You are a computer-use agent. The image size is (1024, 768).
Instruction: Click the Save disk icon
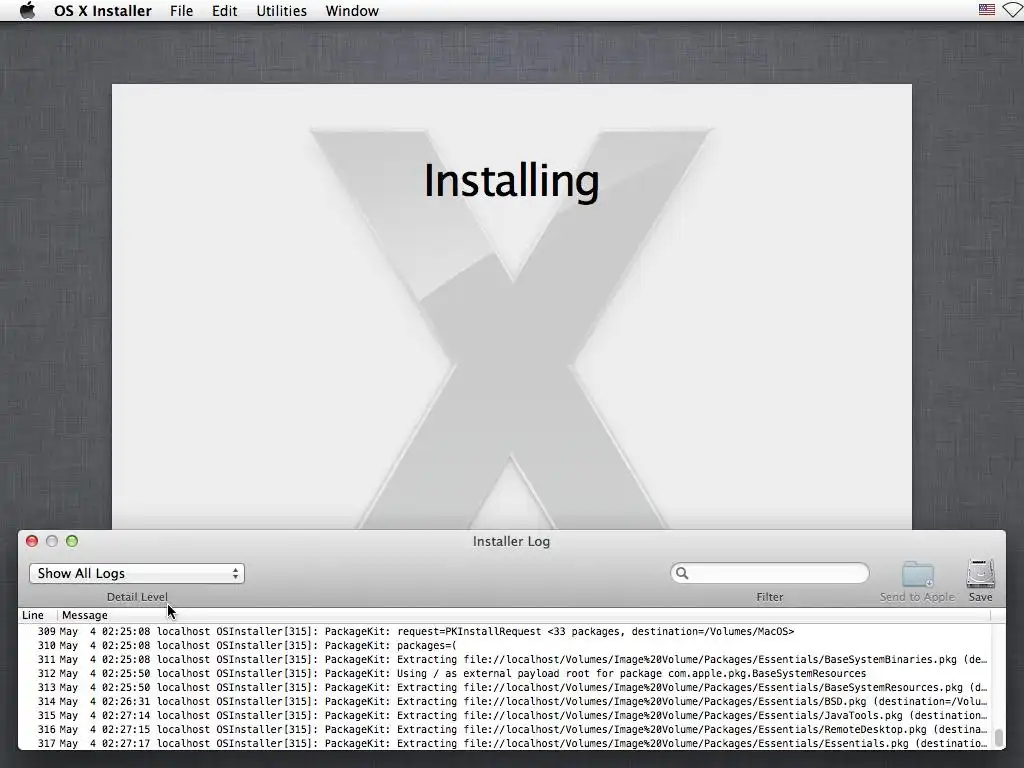(981, 574)
